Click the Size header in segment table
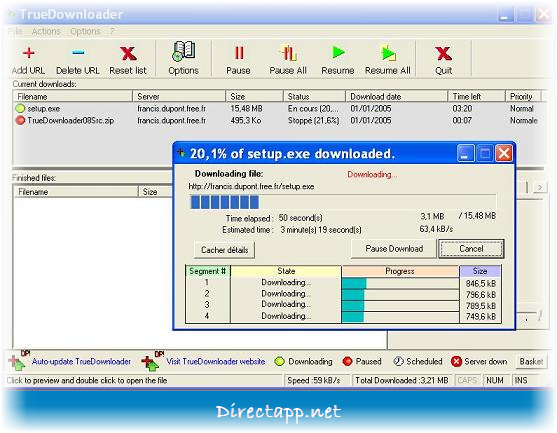 pyautogui.click(x=480, y=271)
